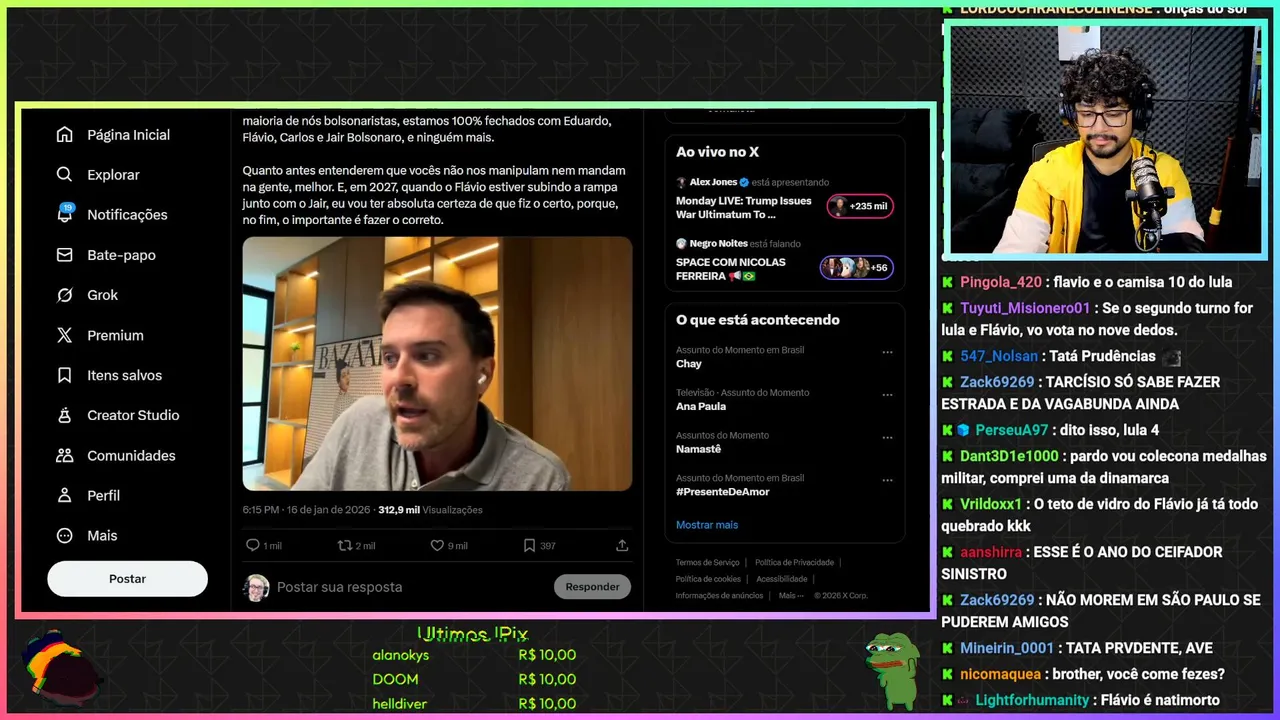Click the Perfil person icon

(x=65, y=495)
